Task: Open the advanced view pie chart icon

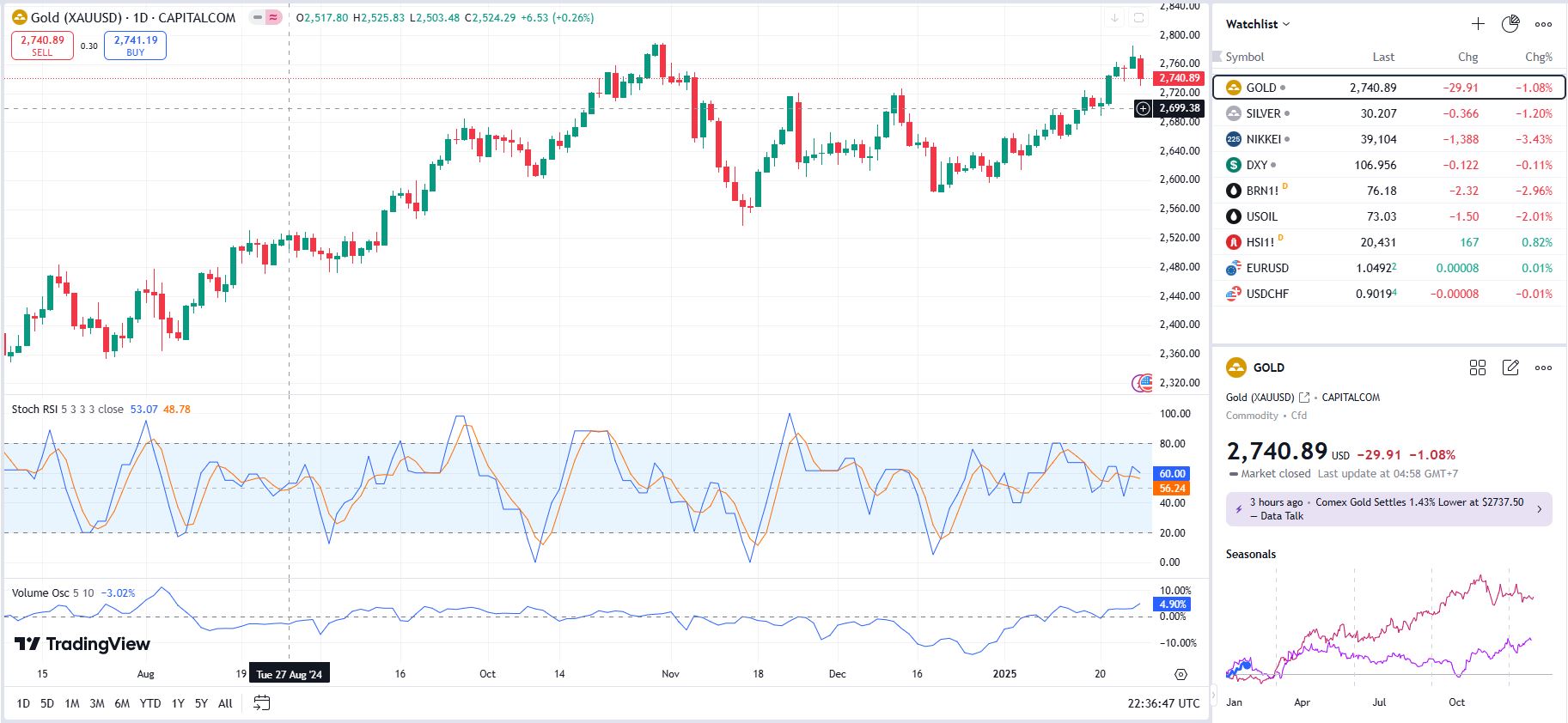Action: pos(1510,24)
